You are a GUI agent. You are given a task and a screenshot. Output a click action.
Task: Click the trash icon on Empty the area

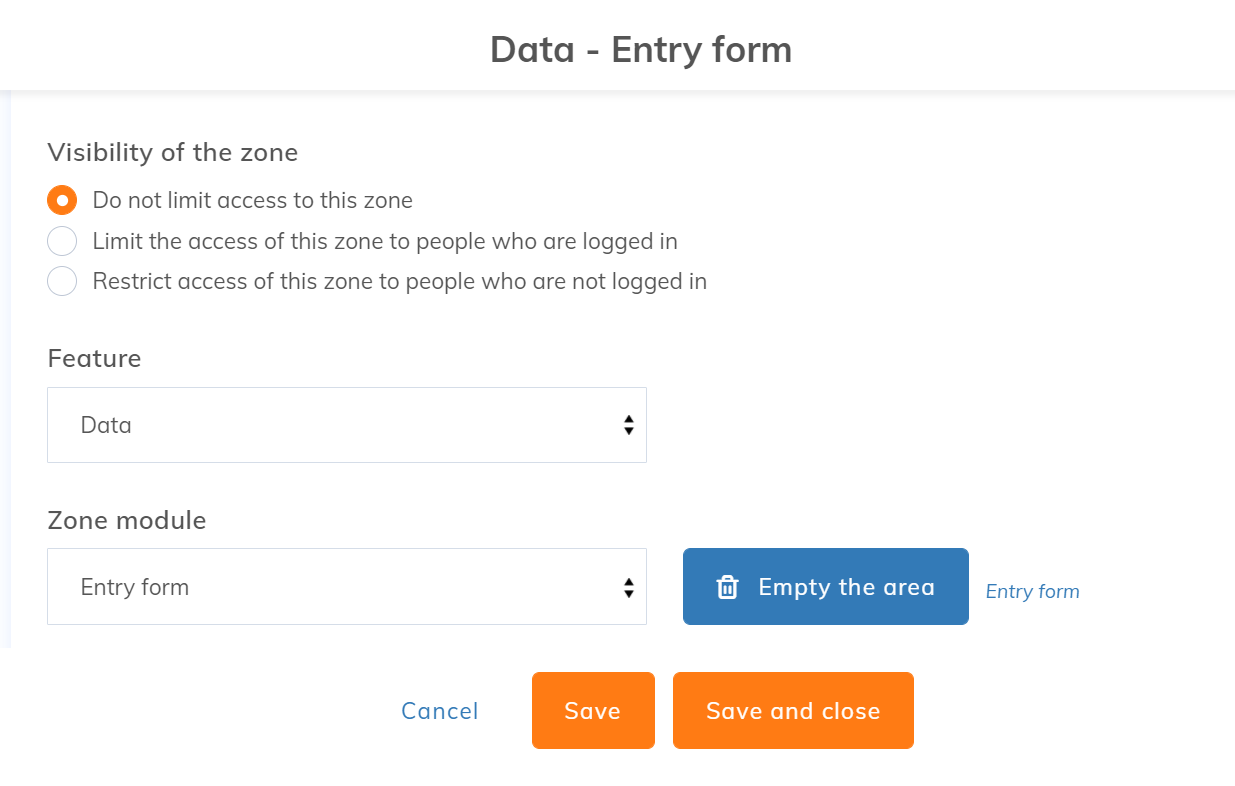coord(728,587)
